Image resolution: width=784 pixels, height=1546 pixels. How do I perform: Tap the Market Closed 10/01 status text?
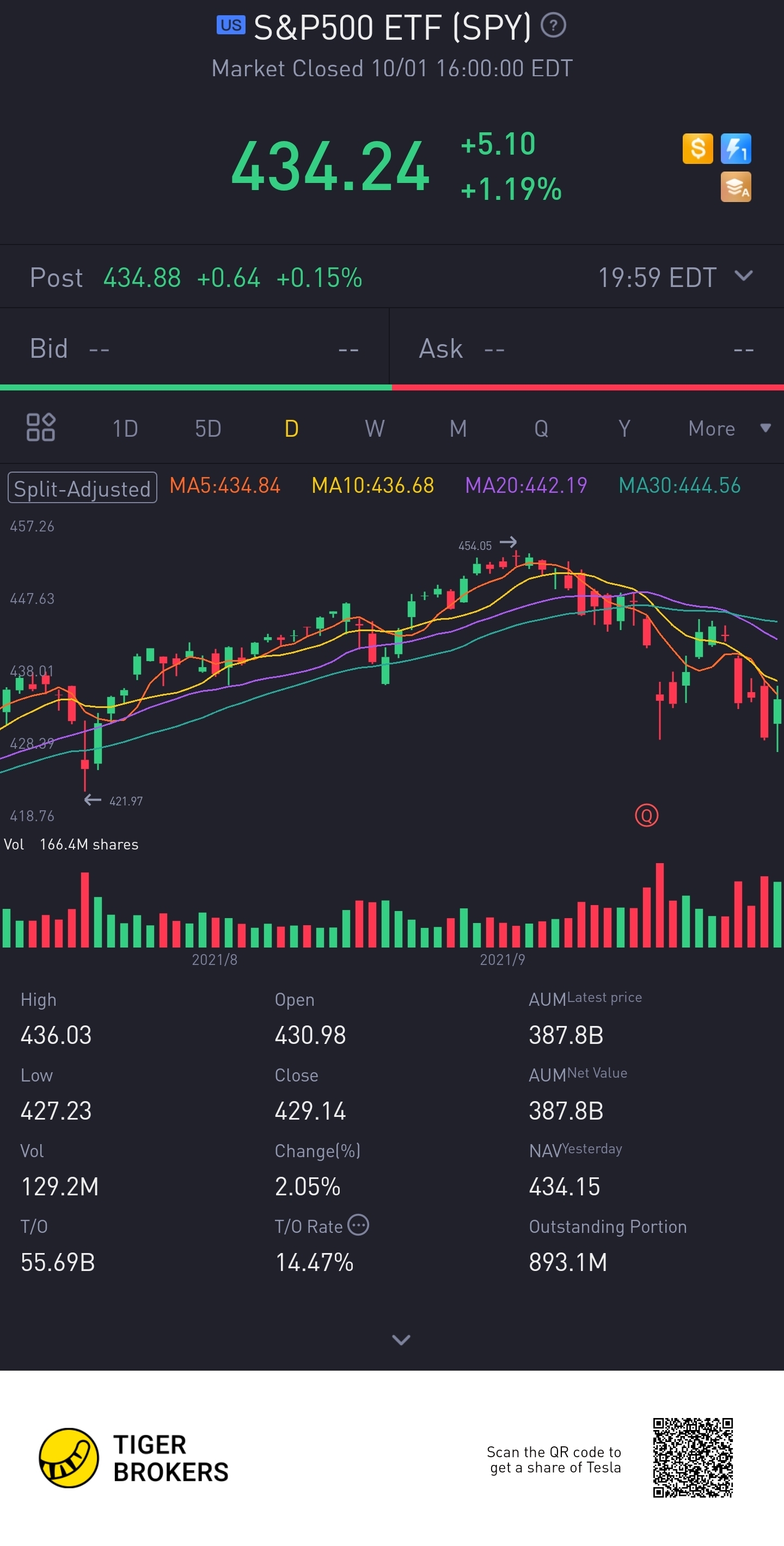(391, 69)
